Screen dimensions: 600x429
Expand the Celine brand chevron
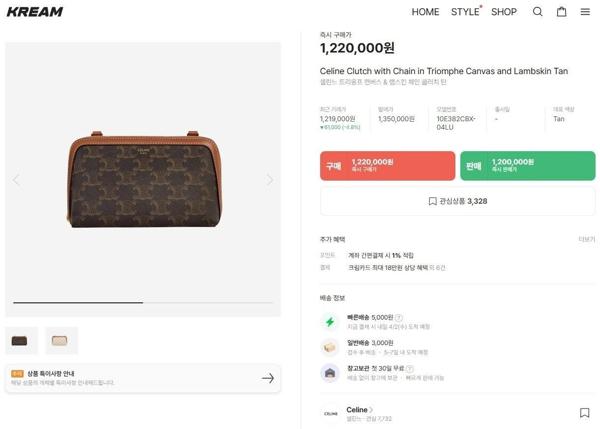click(x=371, y=409)
